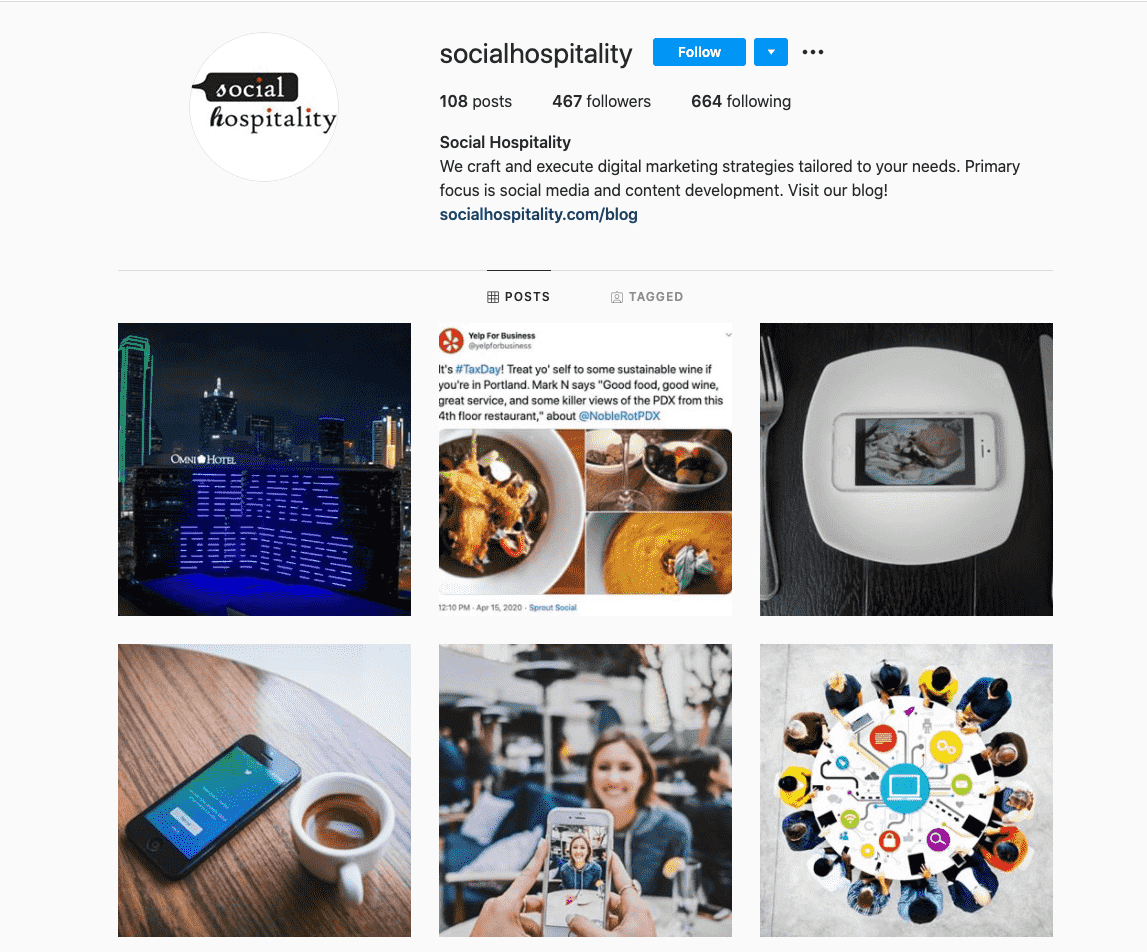Click the socialhospitality username heading
The width and height of the screenshot is (1147, 952).
coord(535,53)
